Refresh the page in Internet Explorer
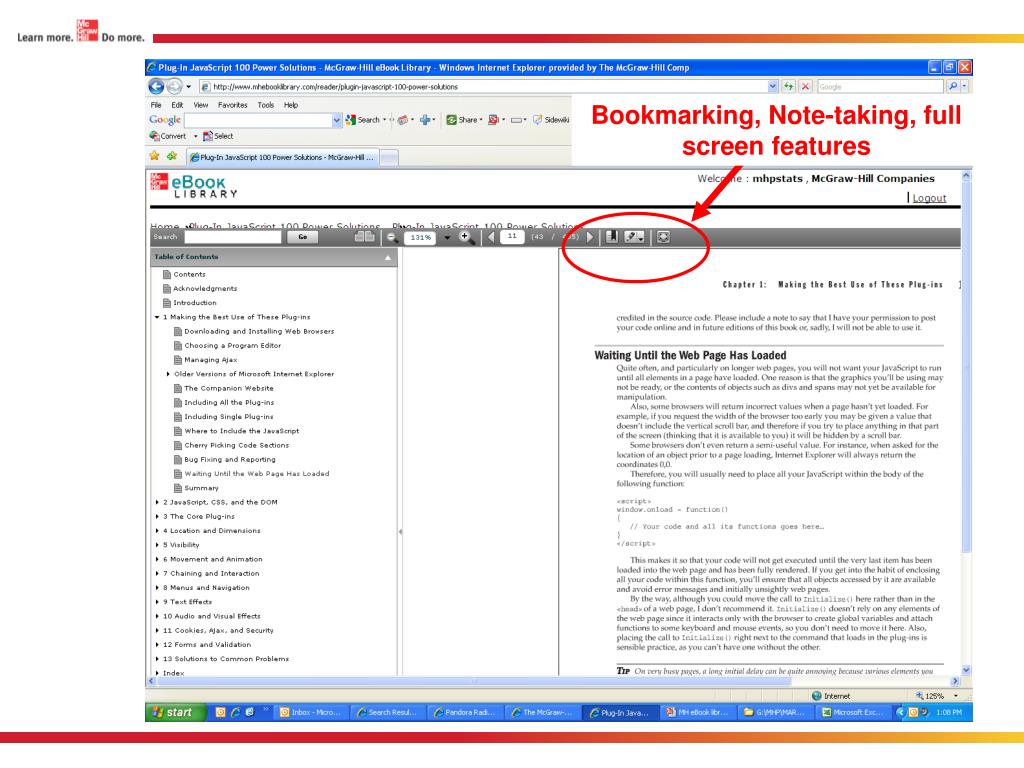 click(x=789, y=86)
